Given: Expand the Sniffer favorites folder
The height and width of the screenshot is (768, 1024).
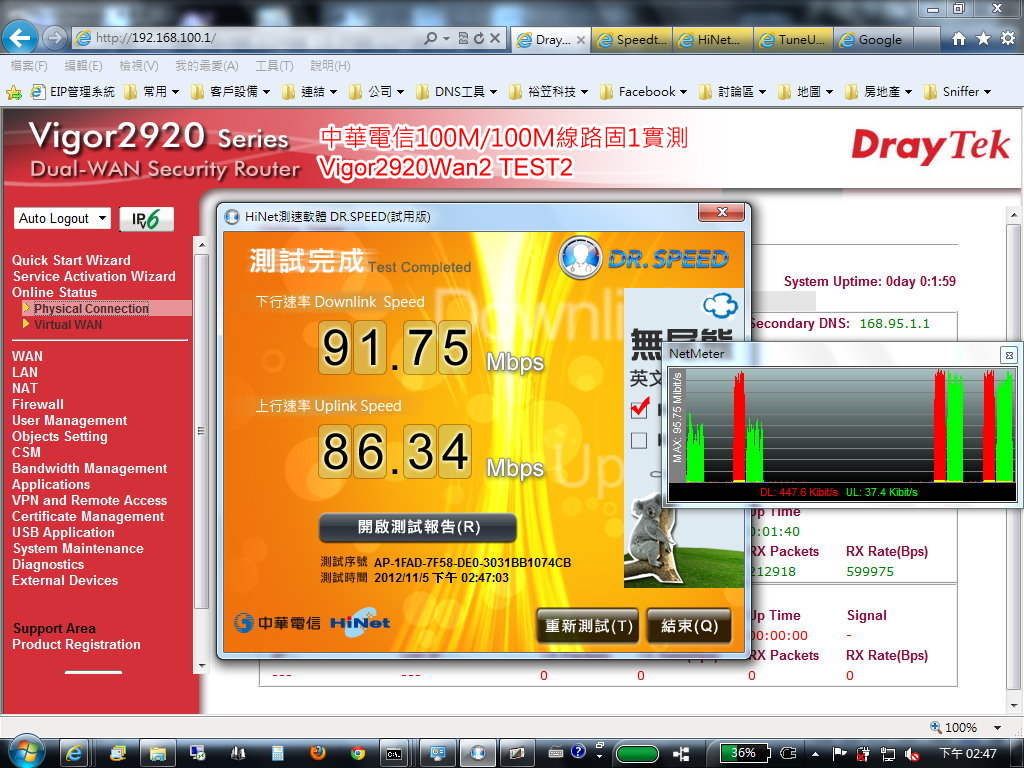Looking at the screenshot, I should coord(957,92).
